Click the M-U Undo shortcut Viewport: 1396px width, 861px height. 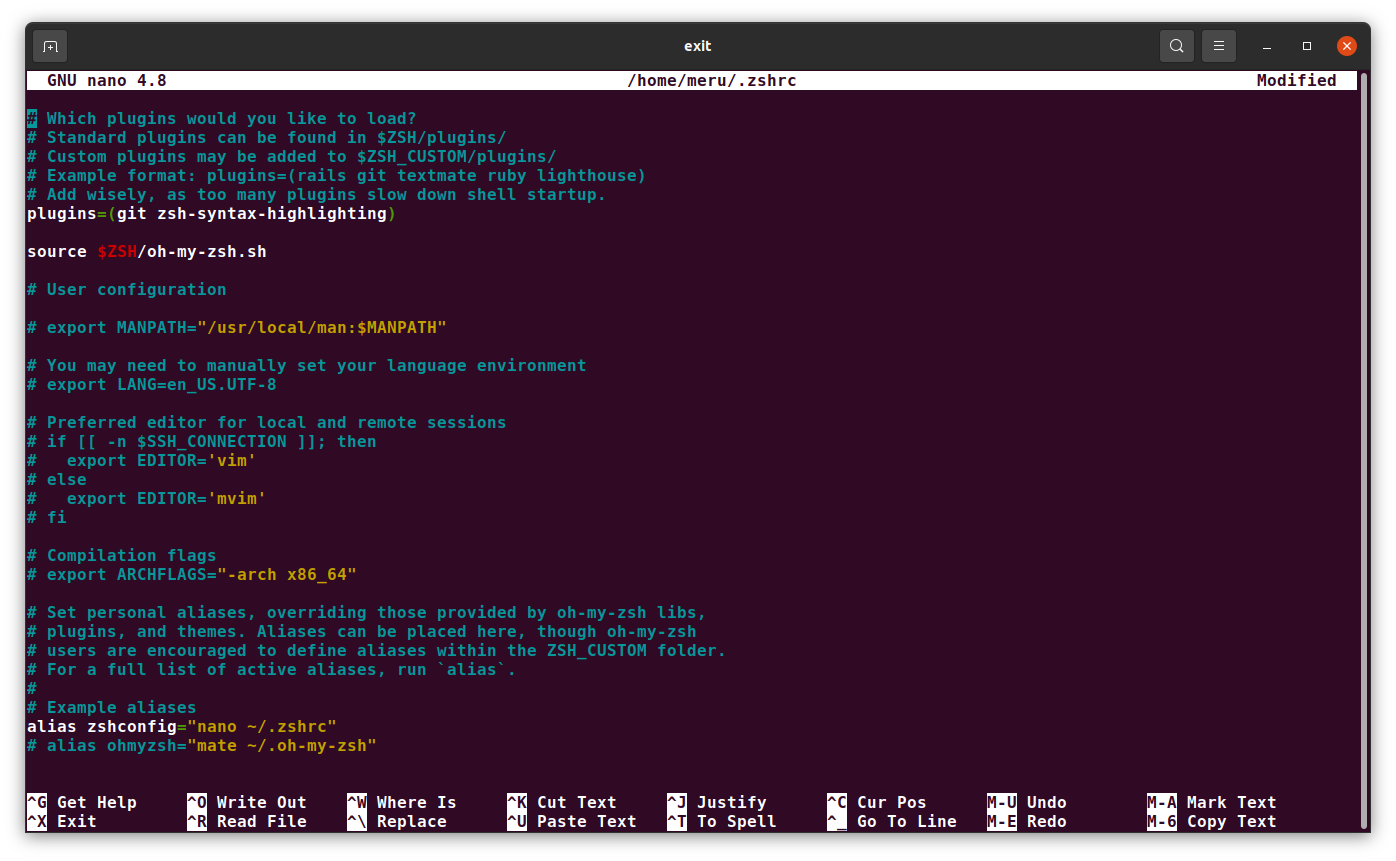pyautogui.click(x=1027, y=802)
